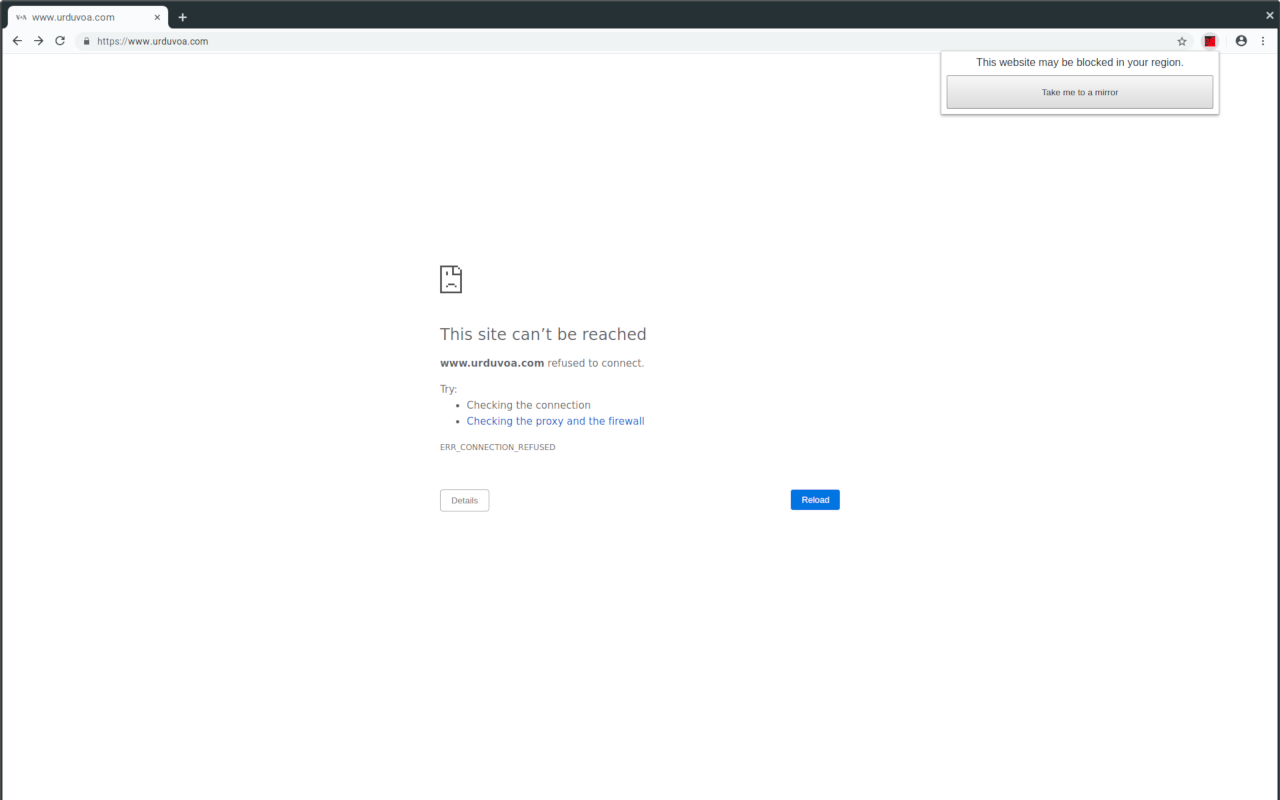Image resolution: width=1280 pixels, height=800 pixels.
Task: Close the www.urduvoa.com tab
Action: click(x=157, y=17)
